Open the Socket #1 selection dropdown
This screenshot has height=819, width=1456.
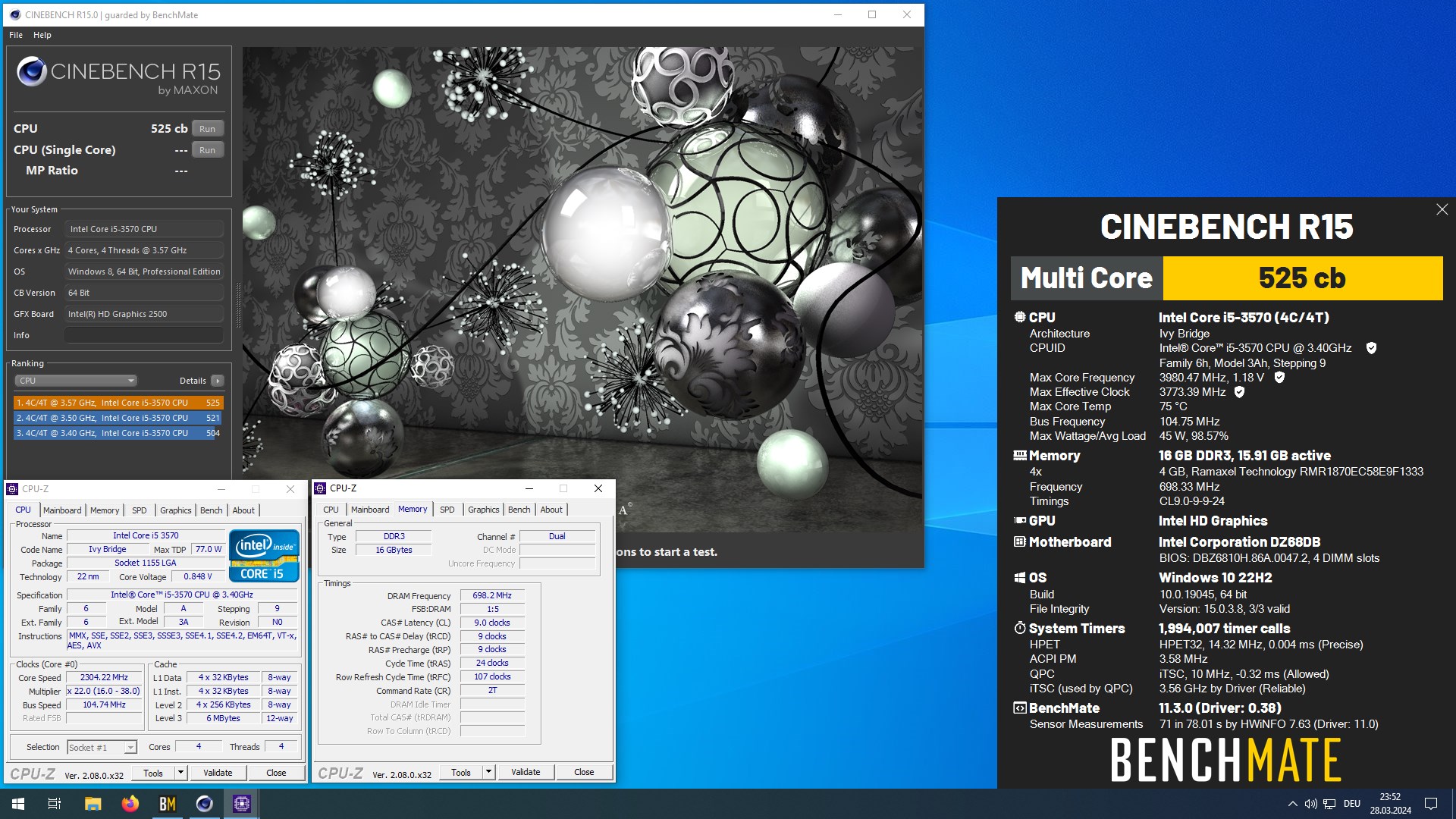[x=102, y=748]
